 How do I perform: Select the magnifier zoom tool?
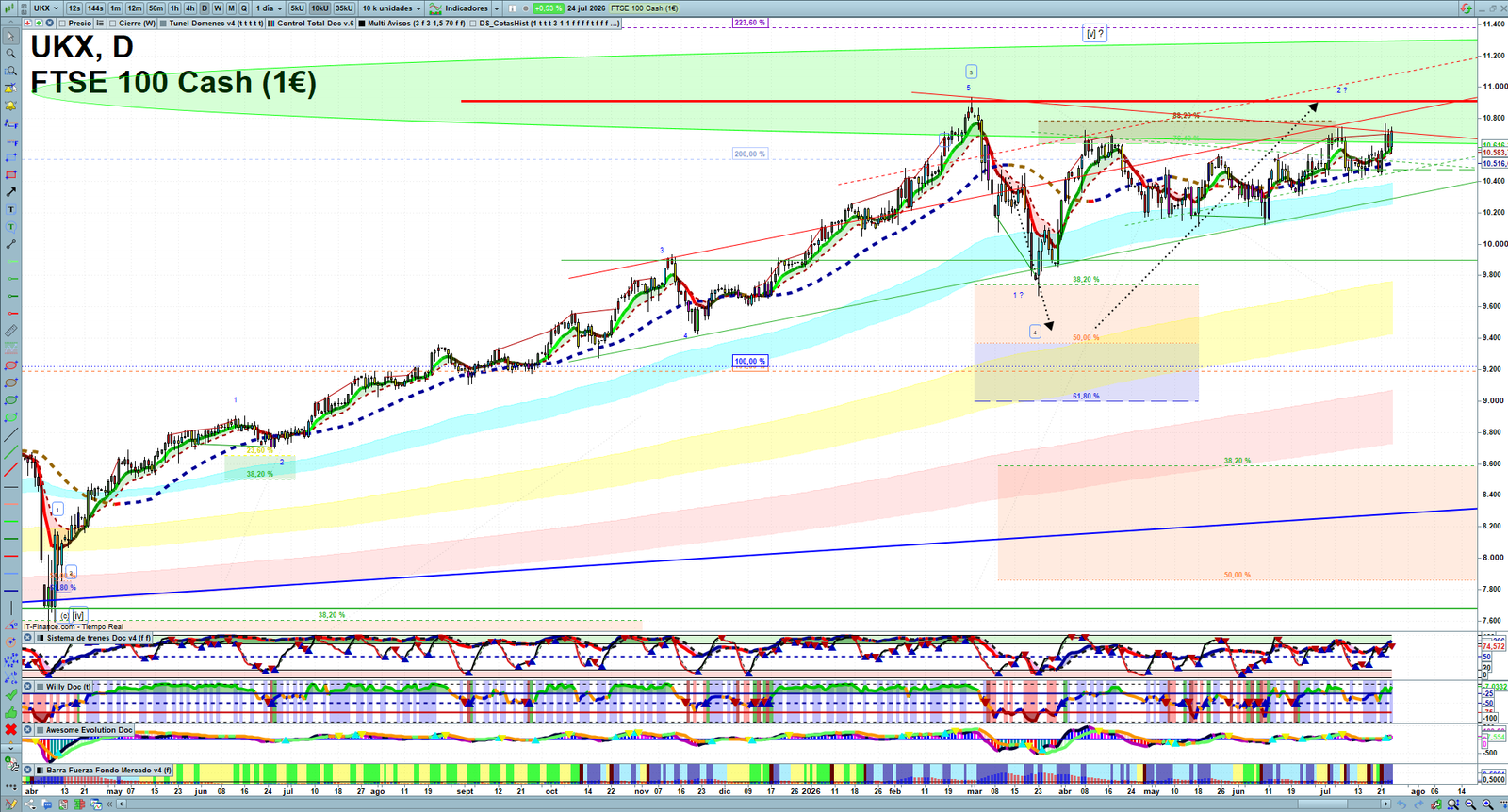point(11,53)
